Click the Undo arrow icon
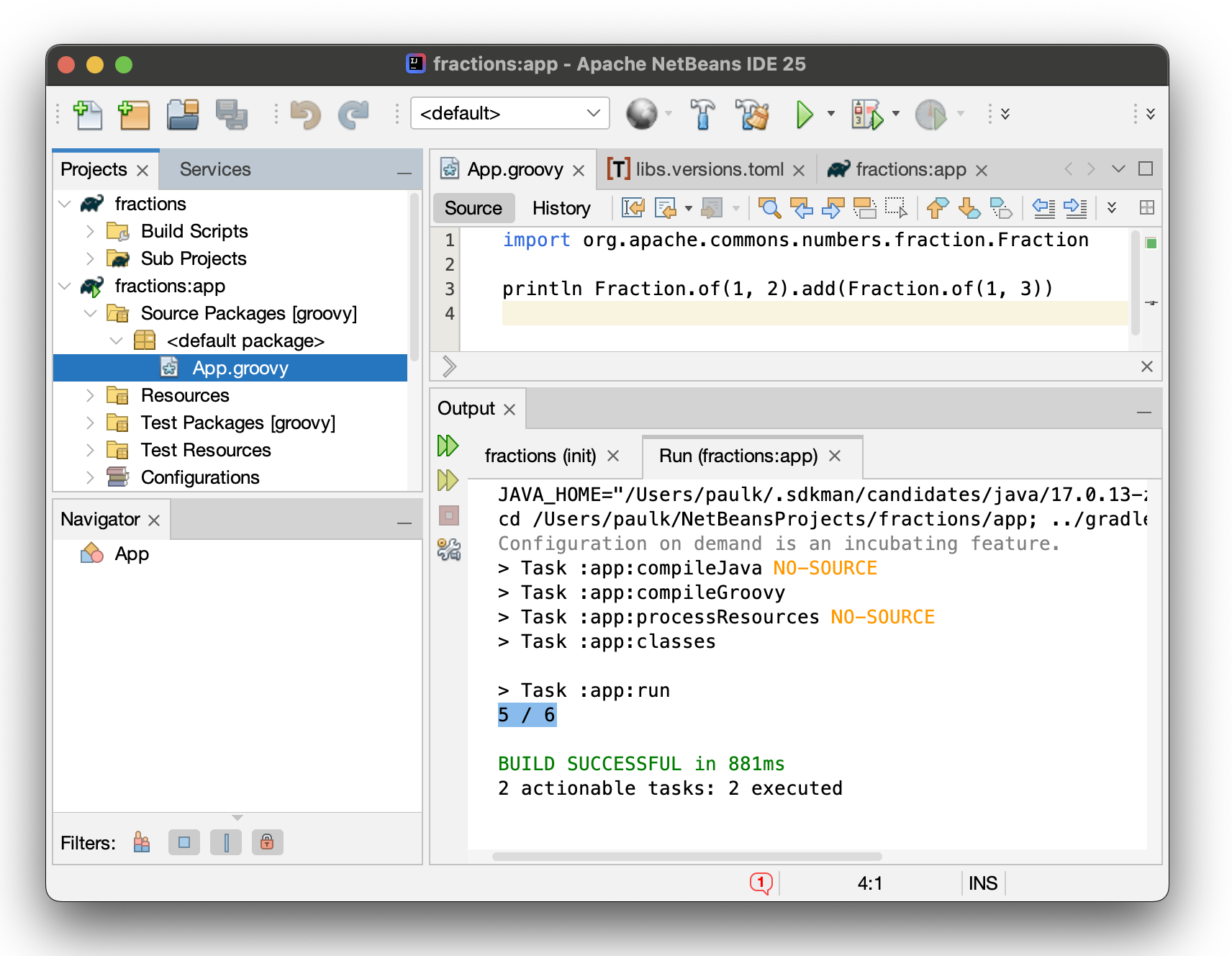 305,114
